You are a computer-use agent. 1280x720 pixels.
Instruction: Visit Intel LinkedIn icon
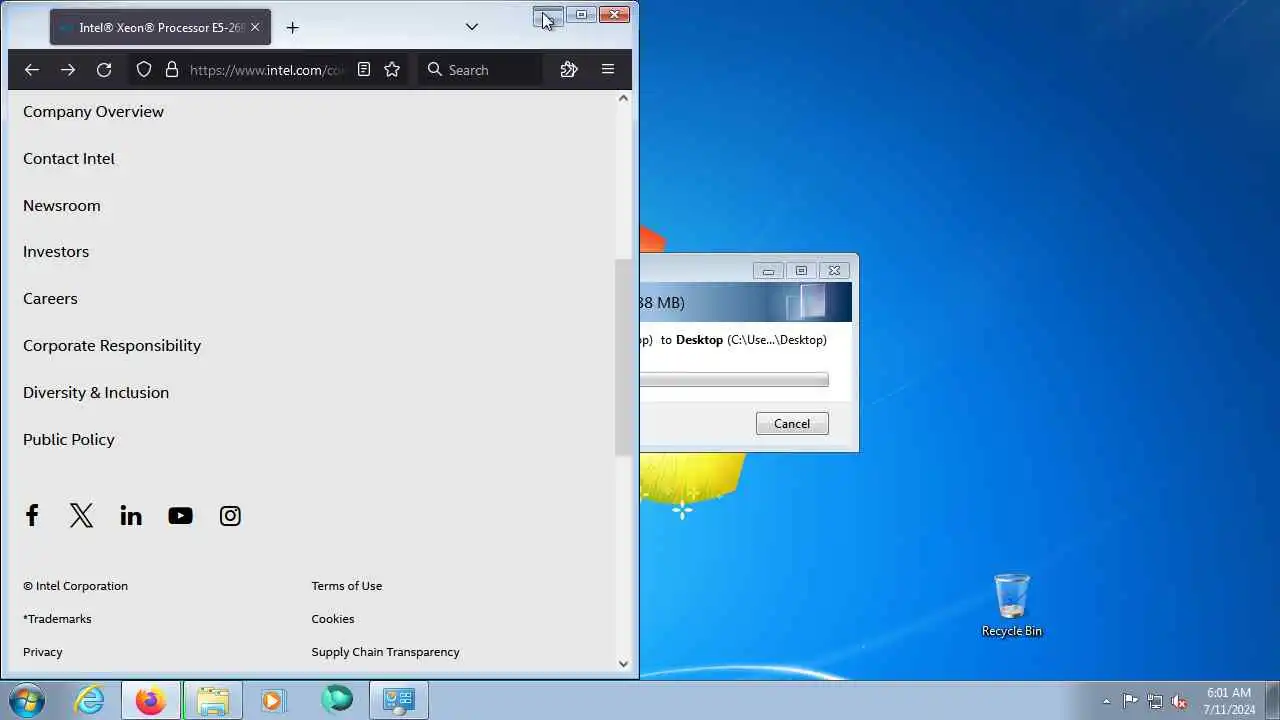[131, 516]
